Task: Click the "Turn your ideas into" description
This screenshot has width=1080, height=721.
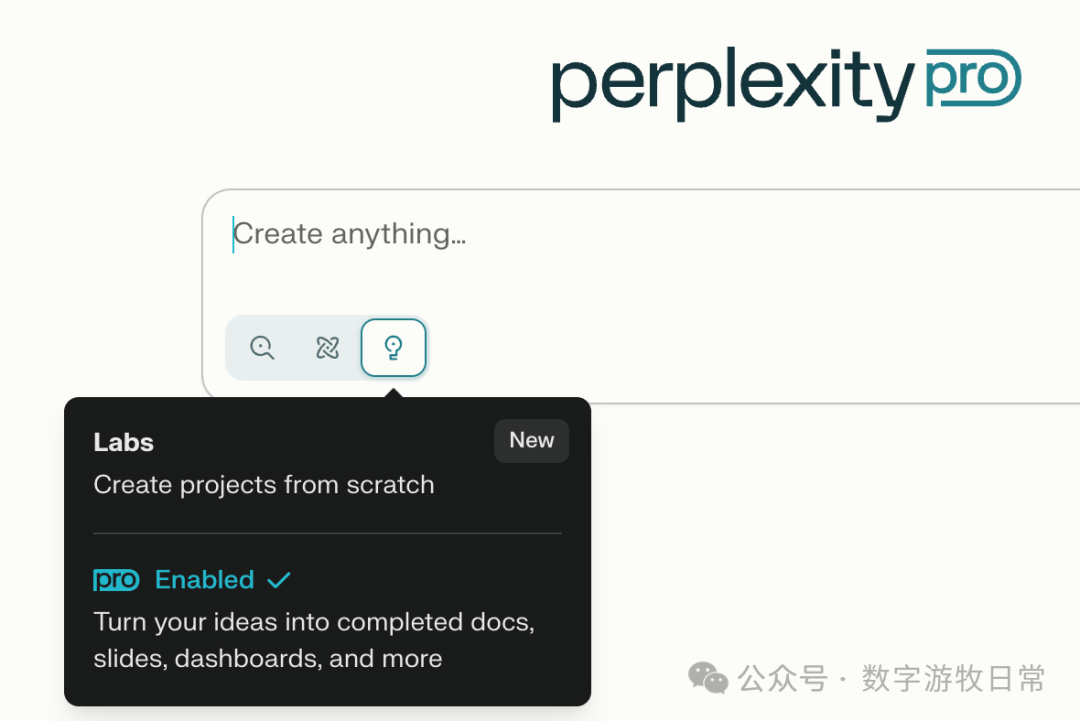Action: (314, 622)
